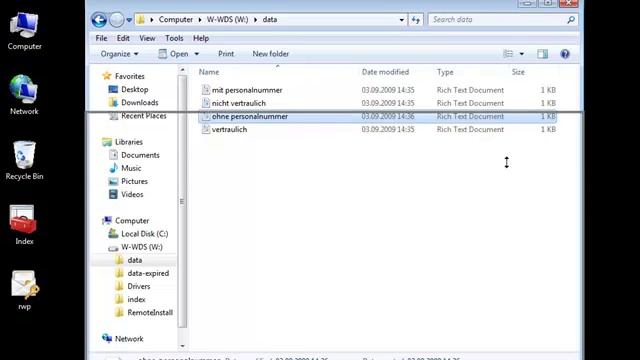The width and height of the screenshot is (640, 360).
Task: Sort by Date modified column header
Action: (x=385, y=72)
